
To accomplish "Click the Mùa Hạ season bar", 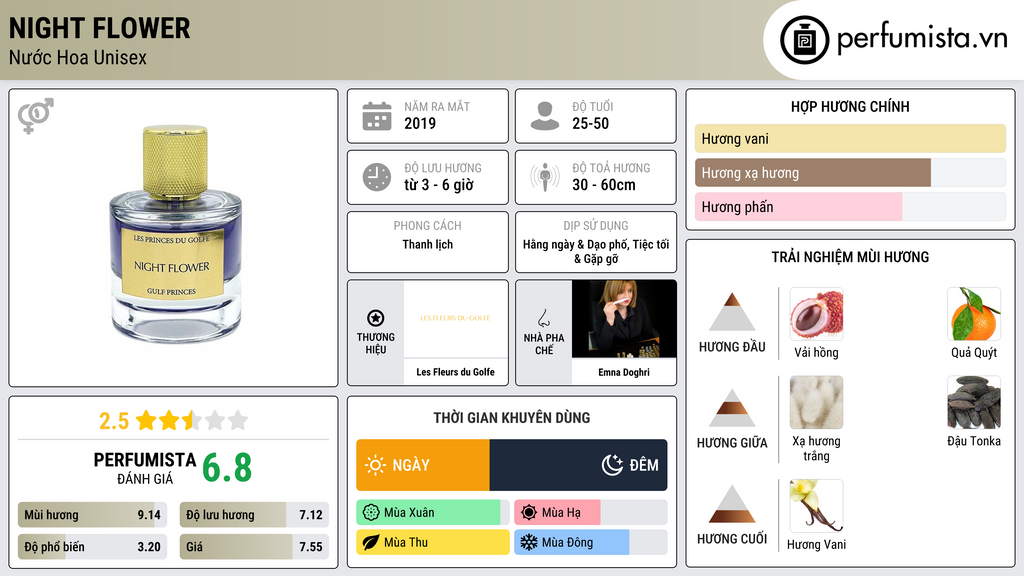I will tap(590, 513).
